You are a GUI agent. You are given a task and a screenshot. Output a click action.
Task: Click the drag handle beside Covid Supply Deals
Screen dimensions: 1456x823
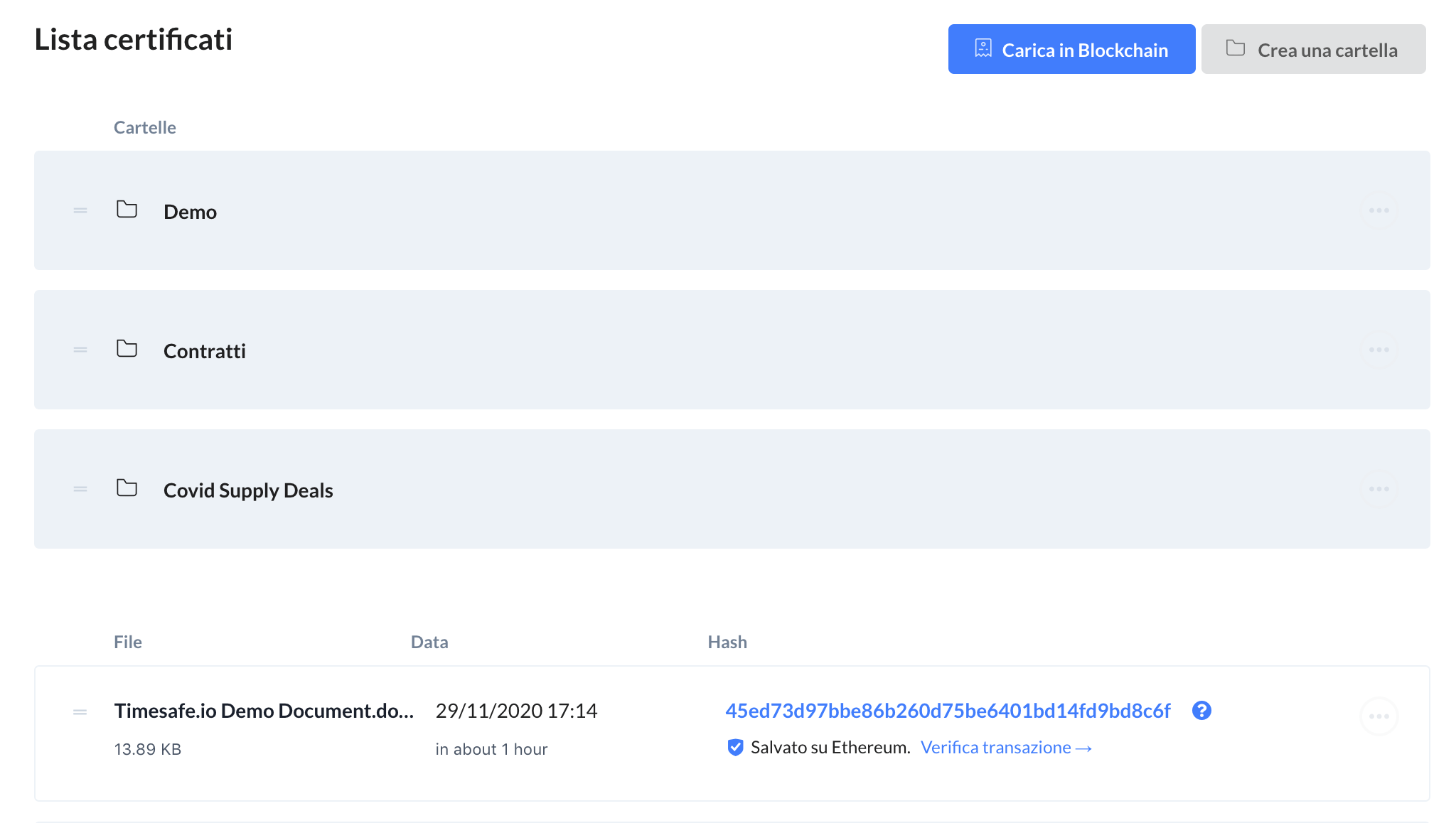[80, 489]
